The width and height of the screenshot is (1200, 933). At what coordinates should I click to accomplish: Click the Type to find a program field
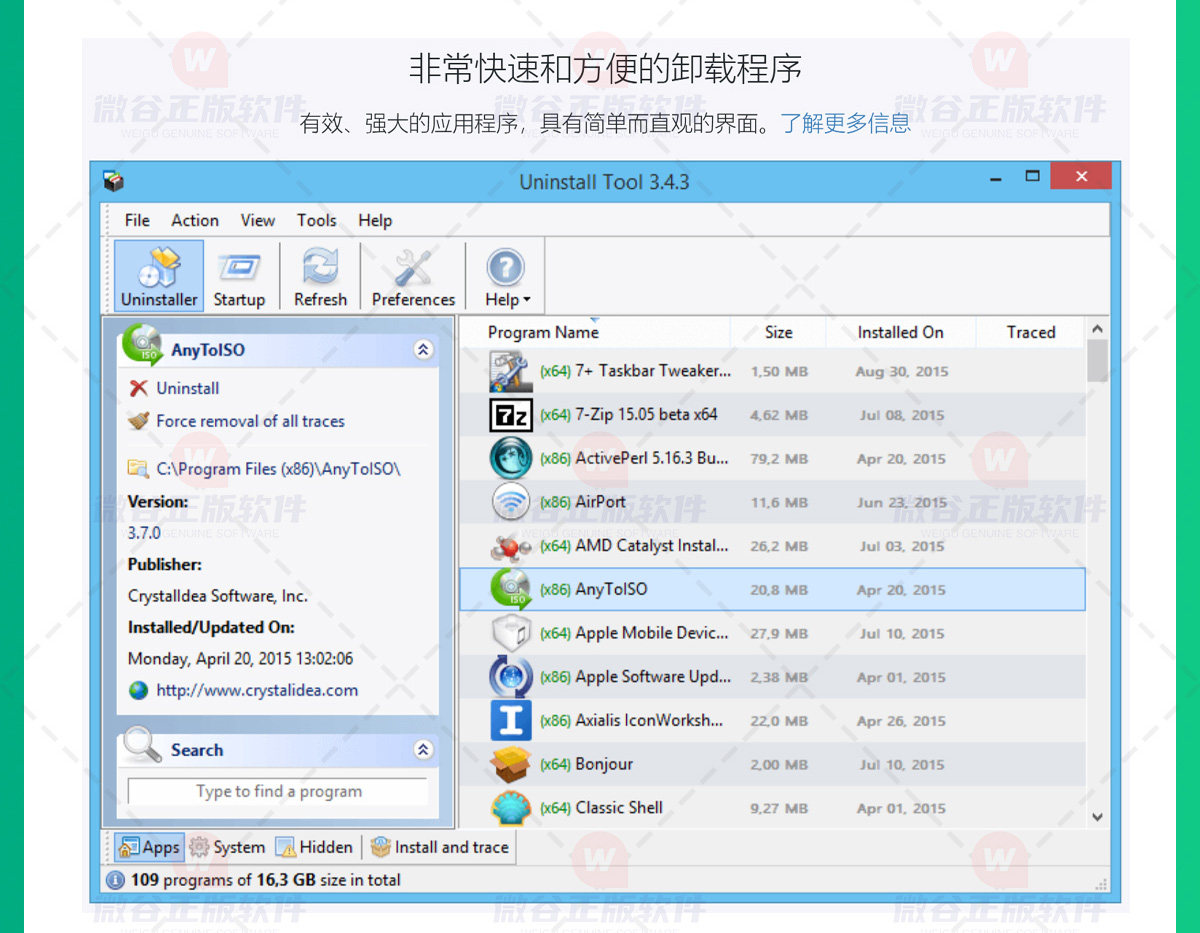(278, 791)
